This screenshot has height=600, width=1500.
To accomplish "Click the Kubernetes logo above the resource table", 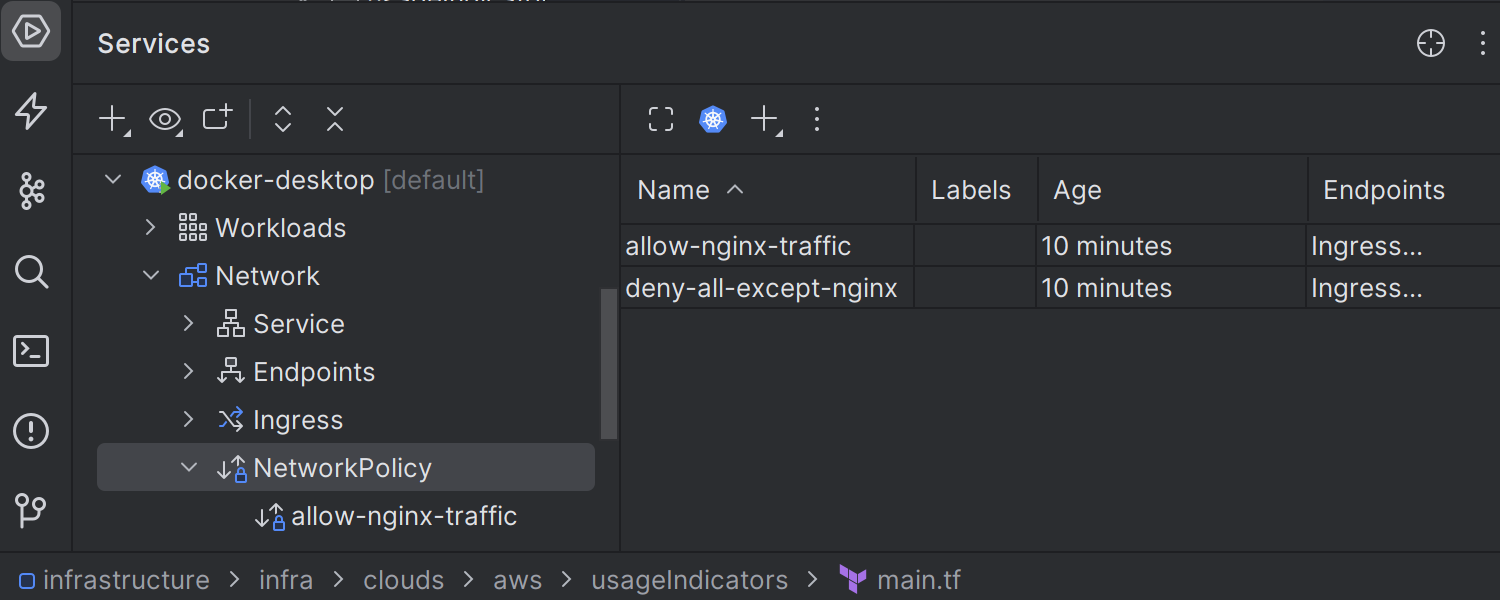I will coord(712,119).
